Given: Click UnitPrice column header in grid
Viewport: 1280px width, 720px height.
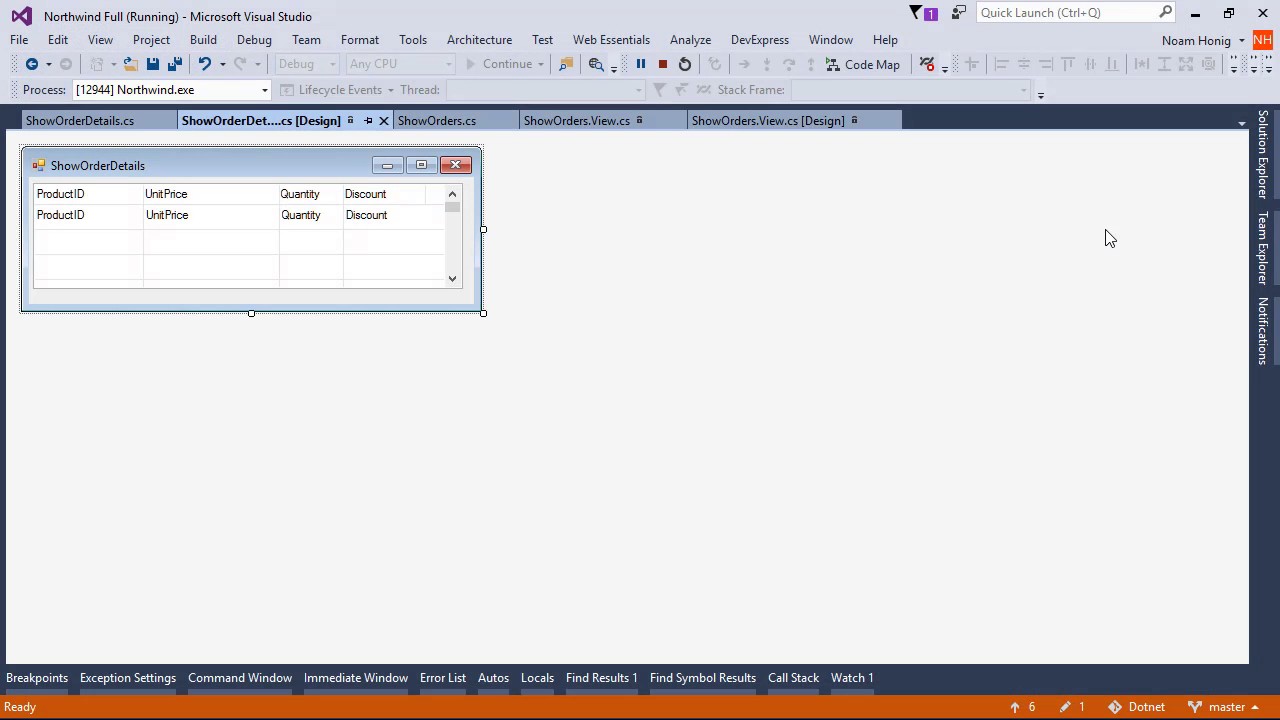Looking at the screenshot, I should [x=211, y=194].
